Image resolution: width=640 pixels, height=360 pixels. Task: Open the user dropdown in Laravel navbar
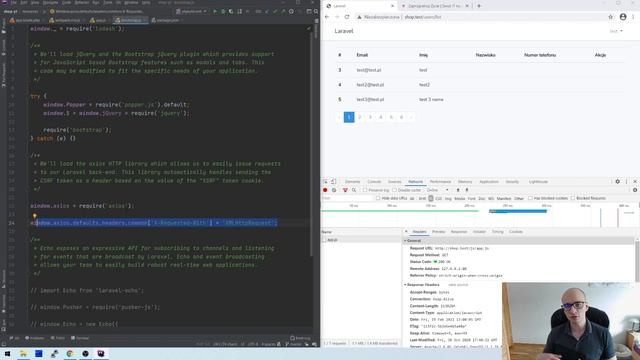click(616, 31)
